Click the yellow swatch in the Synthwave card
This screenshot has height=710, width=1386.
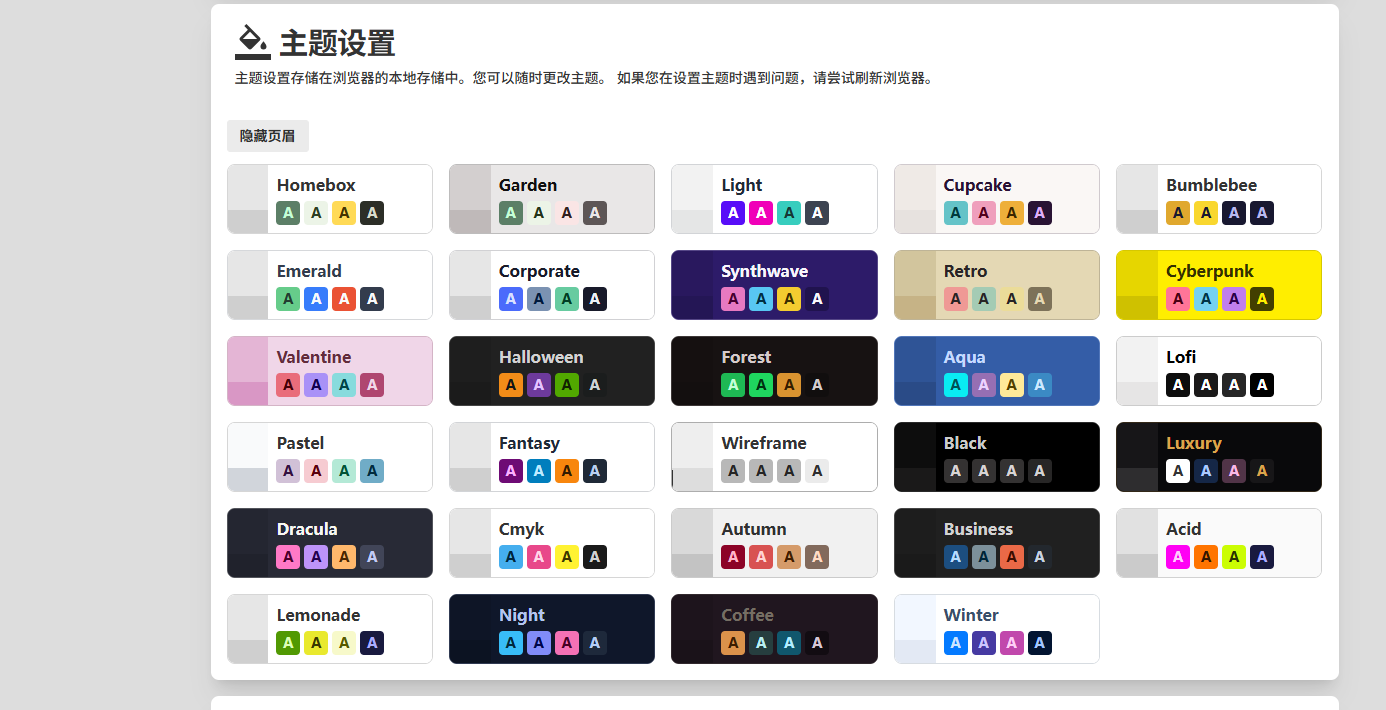click(789, 299)
